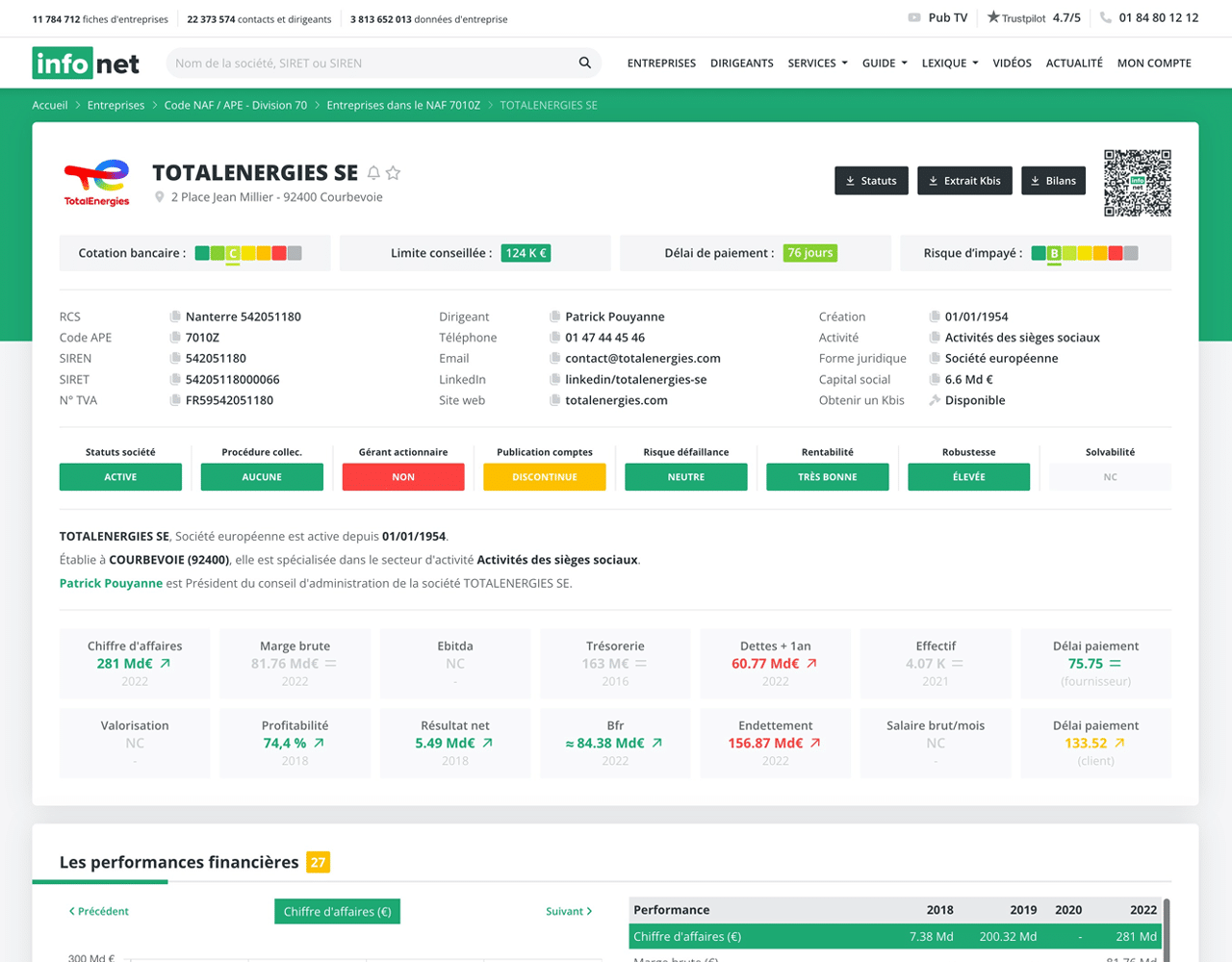The image size is (1232, 962).
Task: Expand the GUIDE dropdown
Action: click(884, 62)
